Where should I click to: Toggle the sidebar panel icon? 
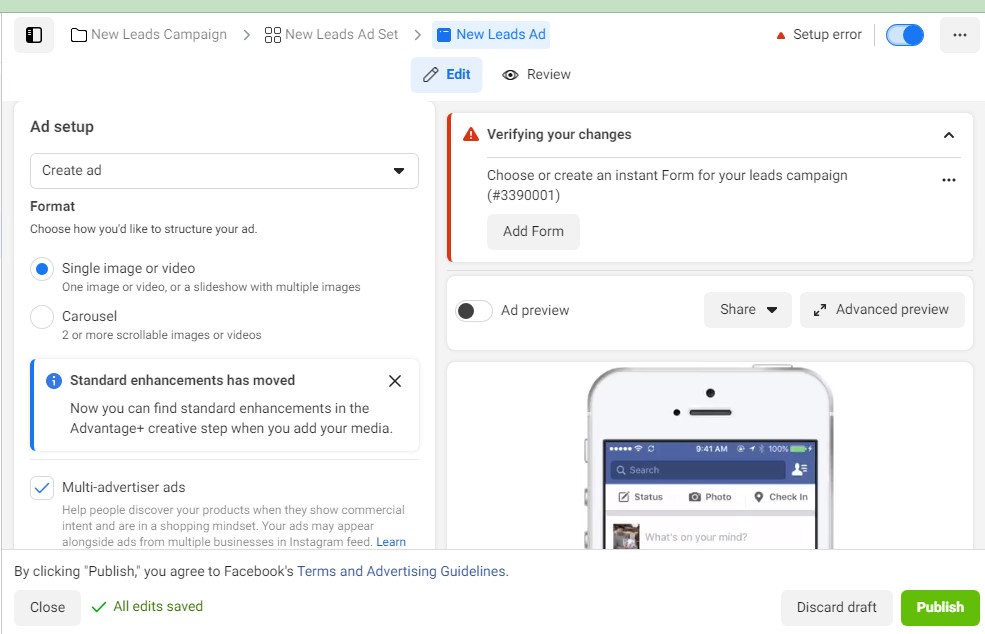(x=34, y=35)
